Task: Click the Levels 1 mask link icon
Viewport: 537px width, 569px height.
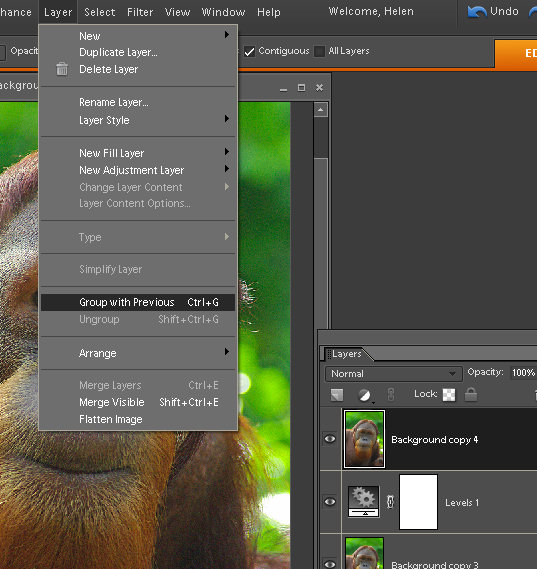Action: point(390,502)
